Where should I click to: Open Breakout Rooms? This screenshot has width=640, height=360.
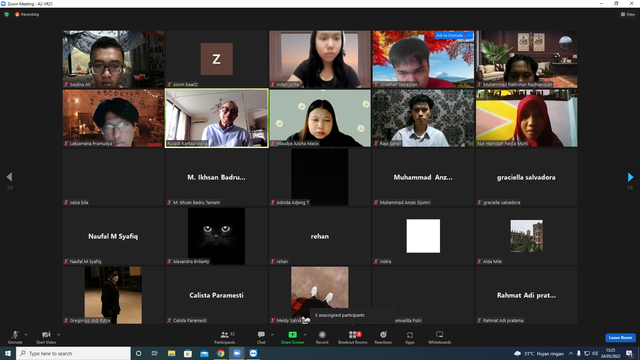click(x=353, y=337)
